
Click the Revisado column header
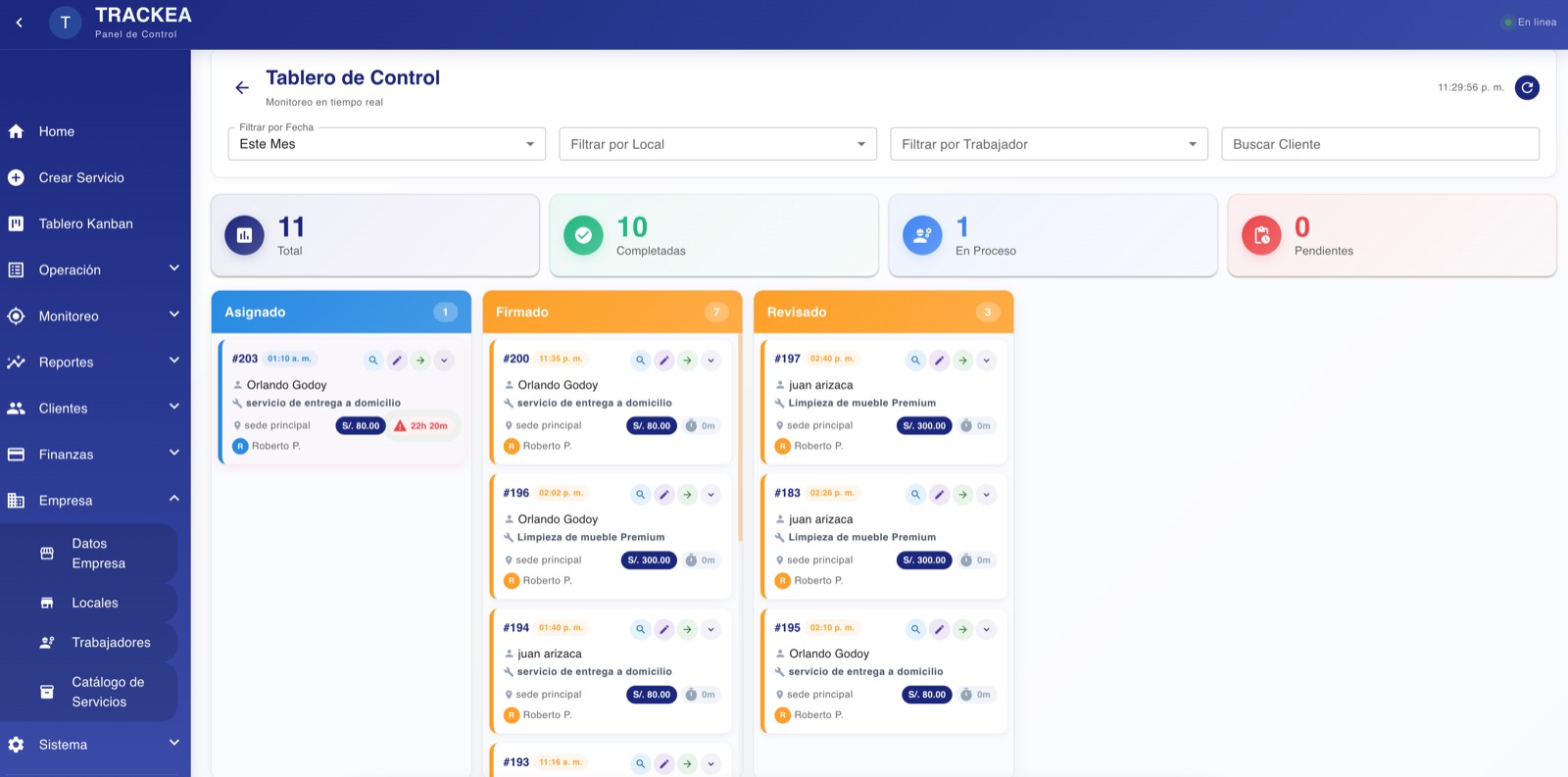[x=884, y=312]
